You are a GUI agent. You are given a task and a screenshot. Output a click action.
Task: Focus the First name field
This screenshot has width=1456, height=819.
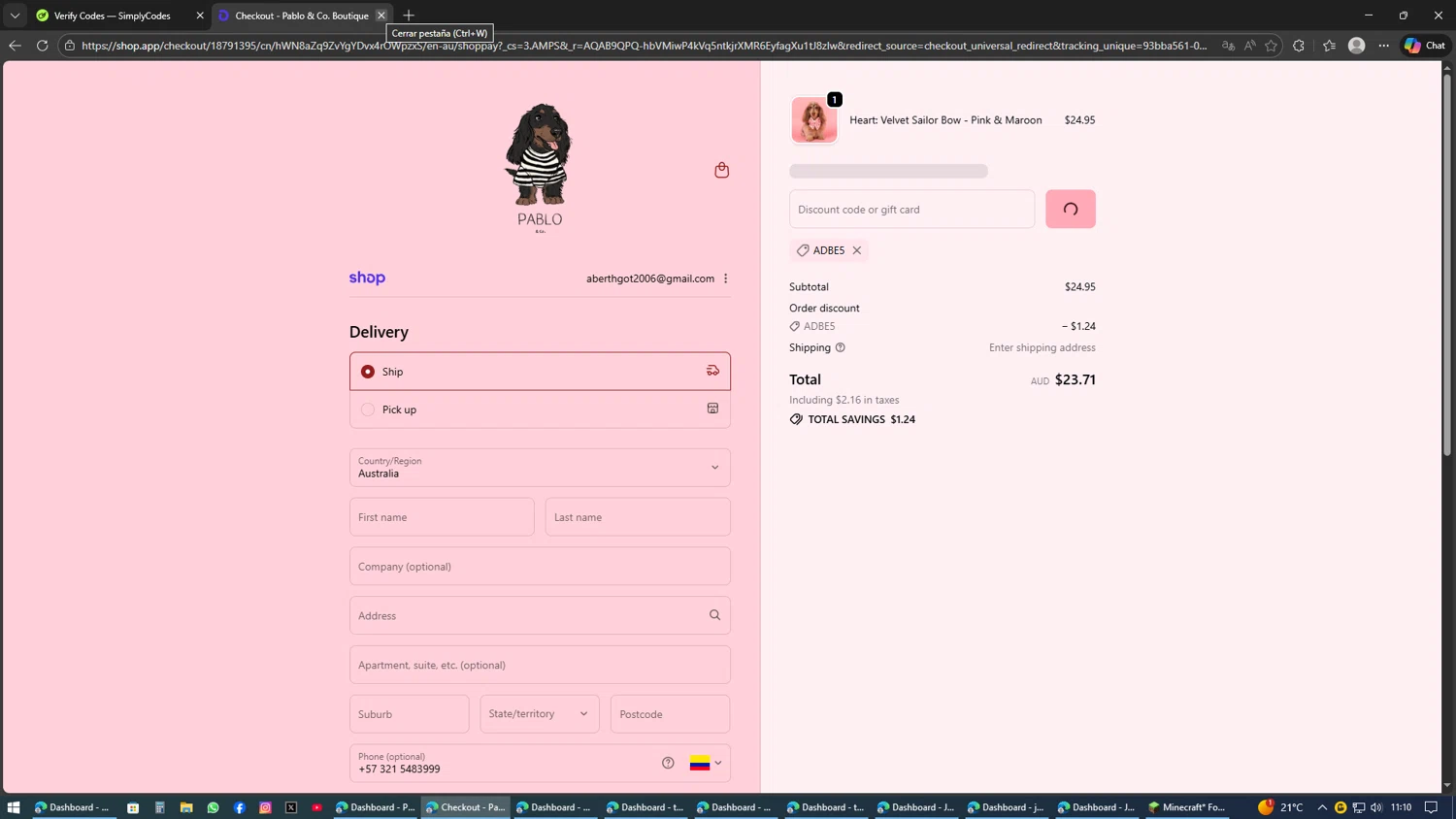[442, 517]
